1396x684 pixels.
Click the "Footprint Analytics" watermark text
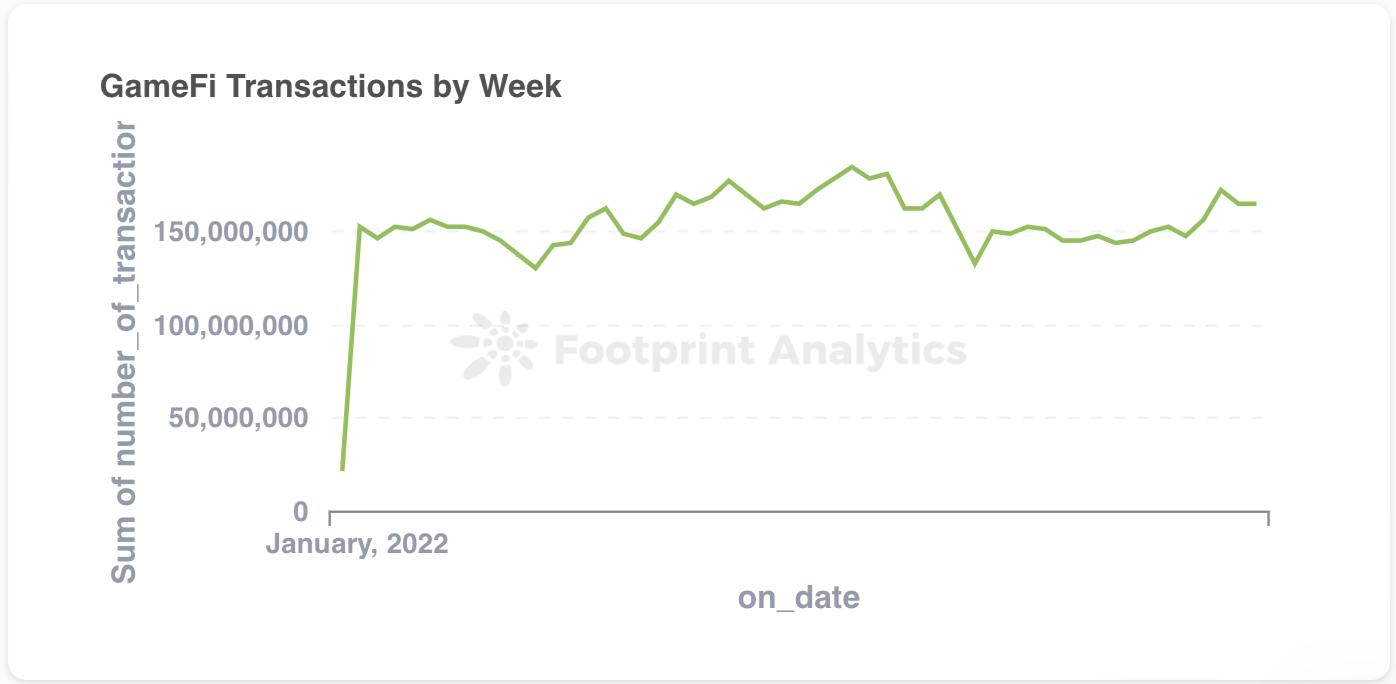[760, 350]
